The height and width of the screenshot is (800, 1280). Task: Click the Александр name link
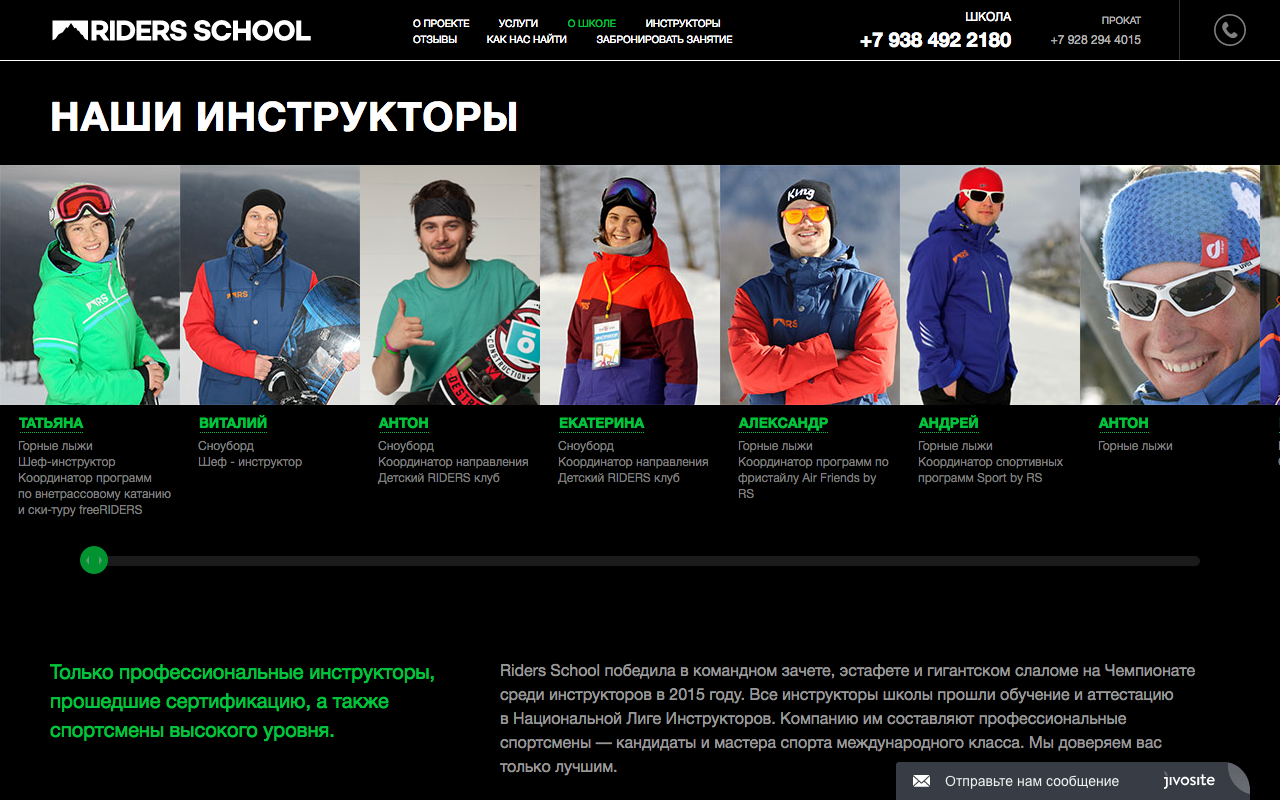click(x=783, y=423)
